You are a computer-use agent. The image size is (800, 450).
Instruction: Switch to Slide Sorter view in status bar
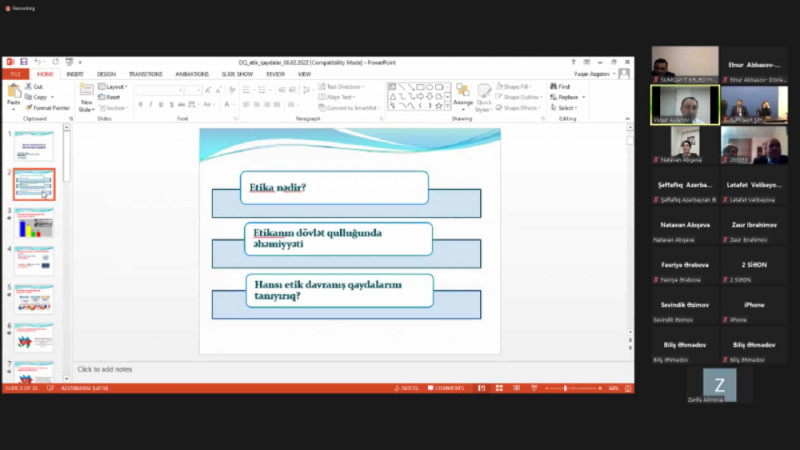[x=499, y=388]
